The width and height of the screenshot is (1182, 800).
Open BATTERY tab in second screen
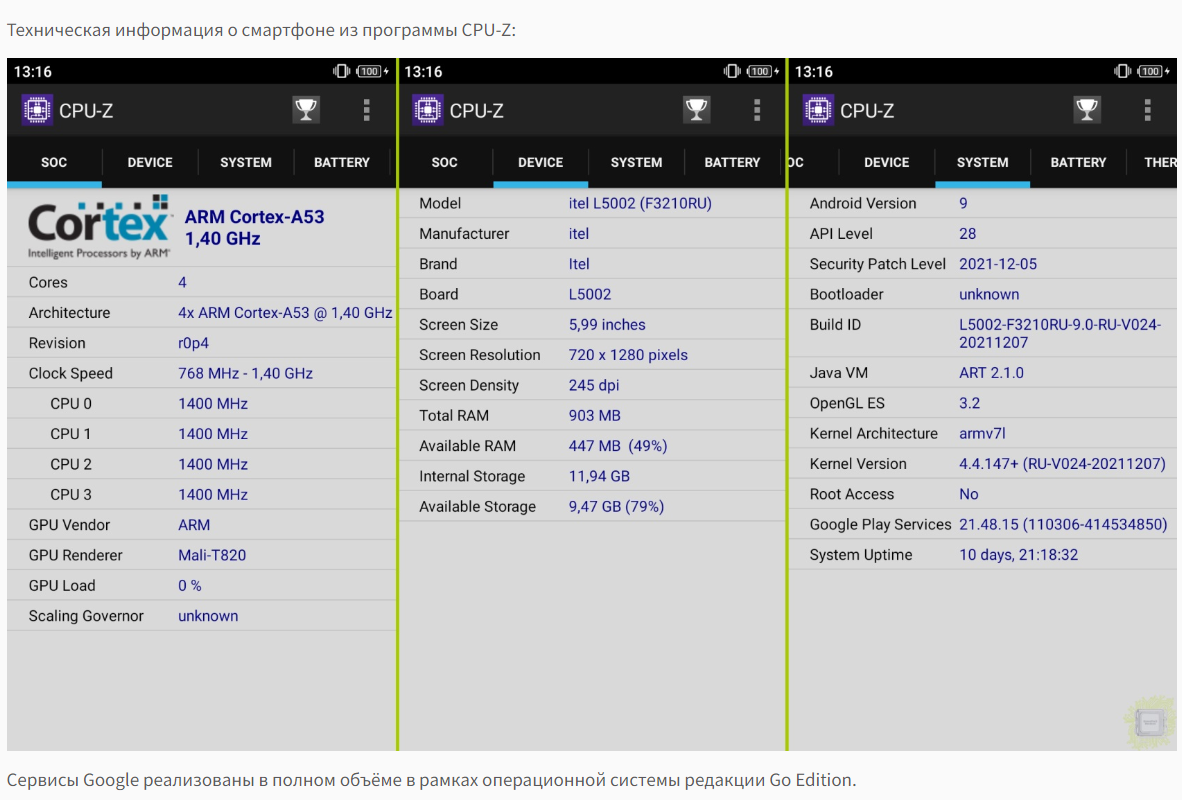pos(732,162)
